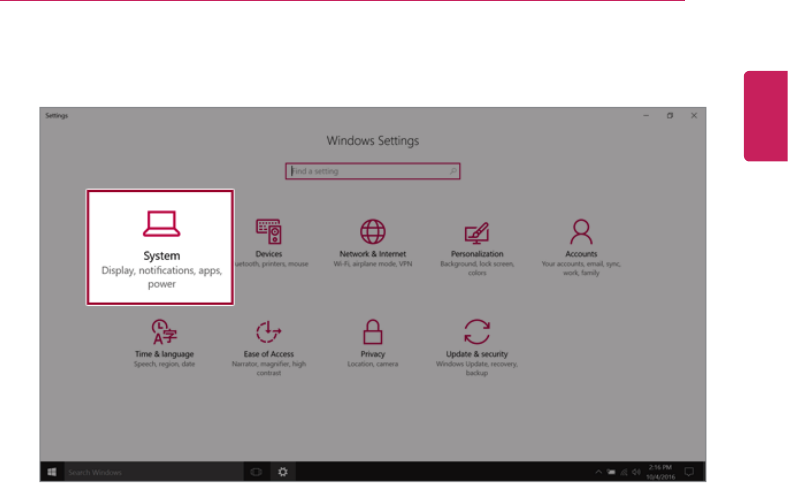Viewport: 788px width, 504px height.
Task: Open Accounts person icon
Action: click(x=581, y=232)
